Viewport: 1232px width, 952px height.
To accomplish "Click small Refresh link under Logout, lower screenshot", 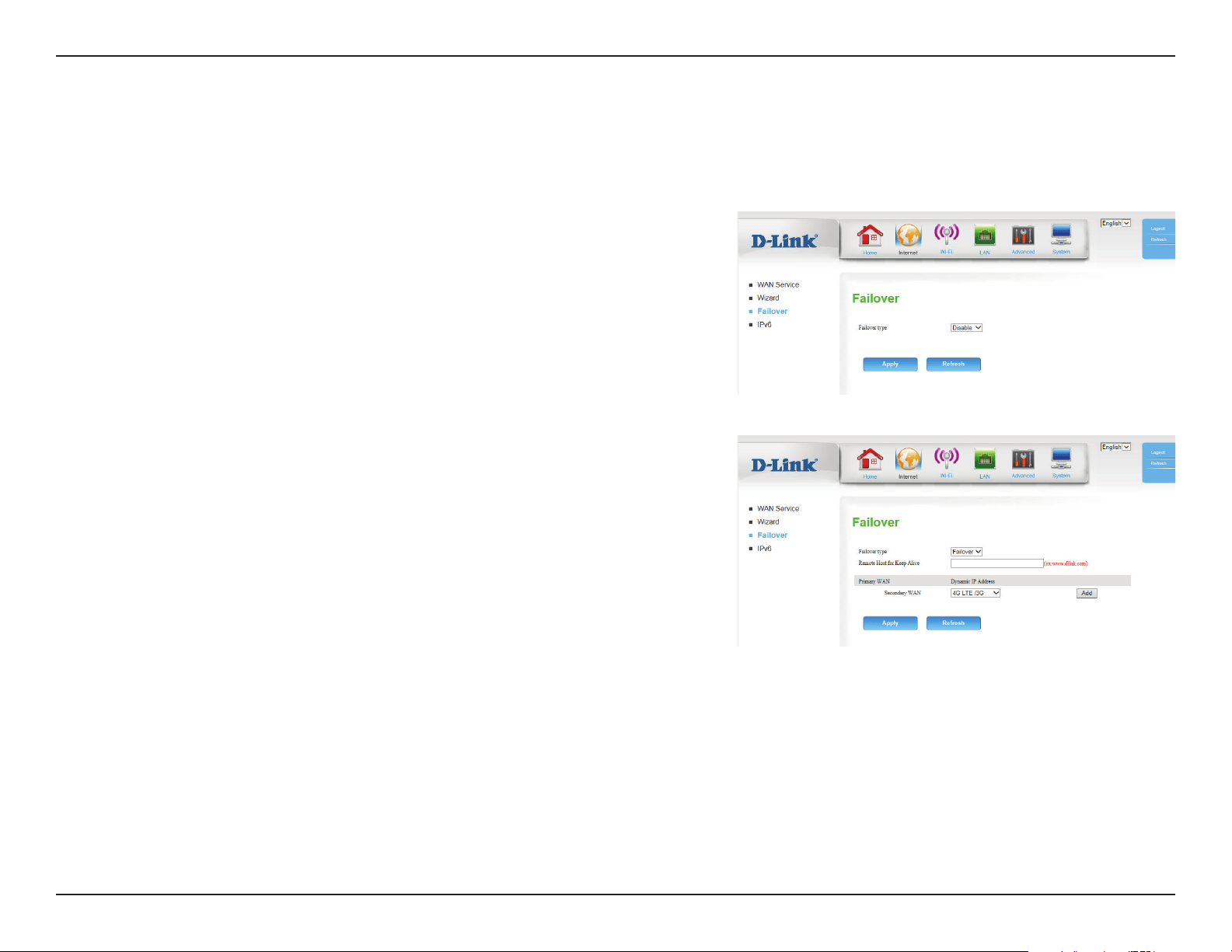I will 1159,463.
